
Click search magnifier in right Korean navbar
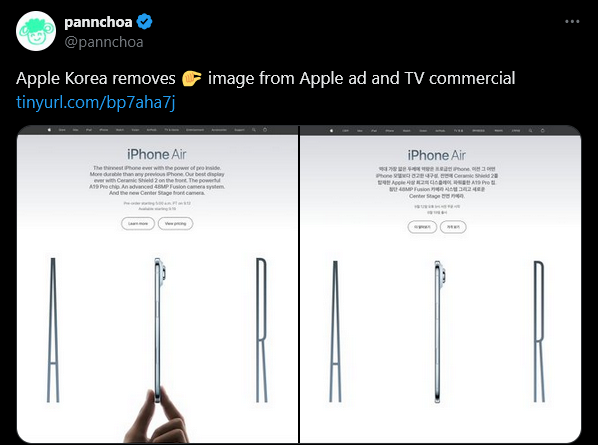pos(530,131)
